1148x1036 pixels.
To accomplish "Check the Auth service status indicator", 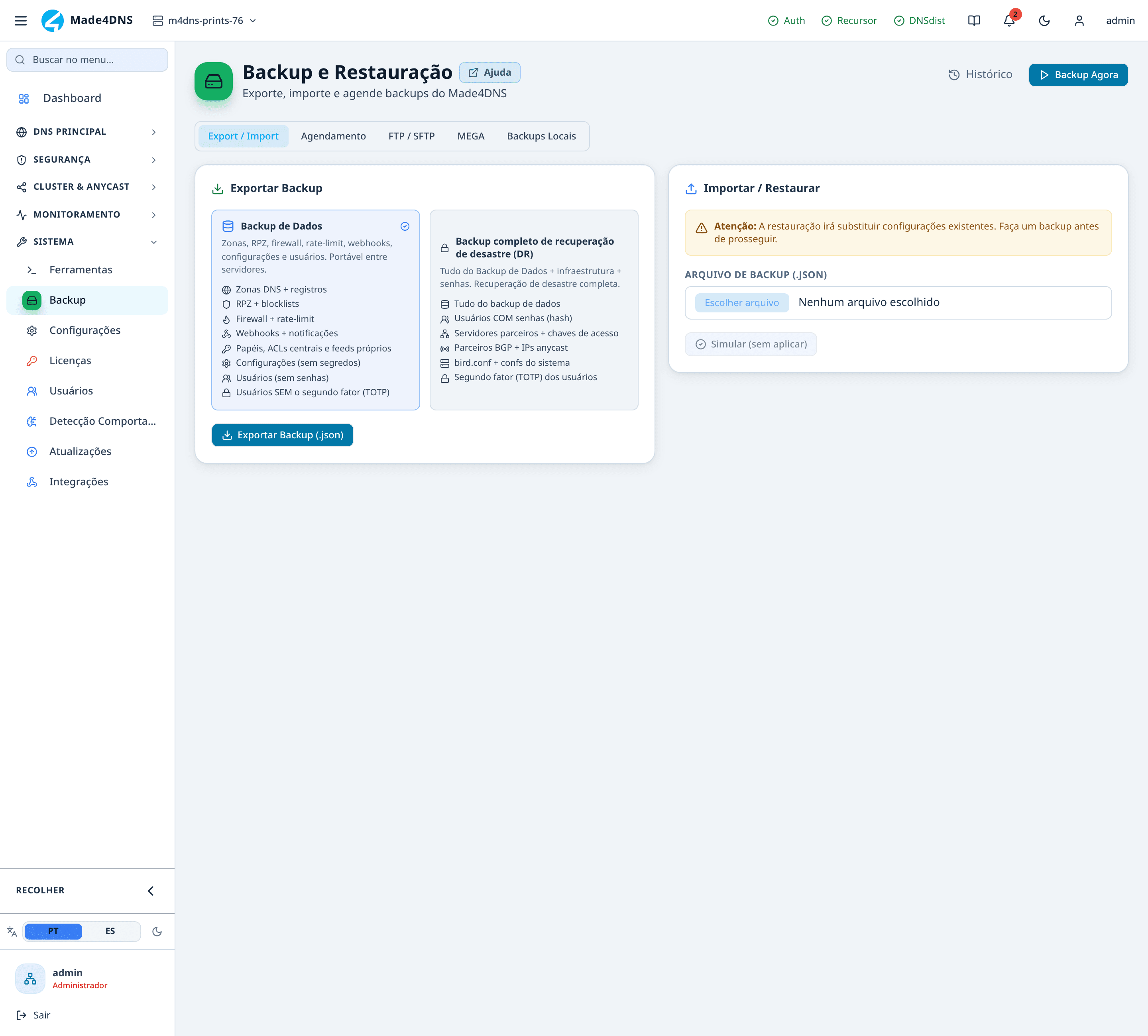I will pos(786,20).
